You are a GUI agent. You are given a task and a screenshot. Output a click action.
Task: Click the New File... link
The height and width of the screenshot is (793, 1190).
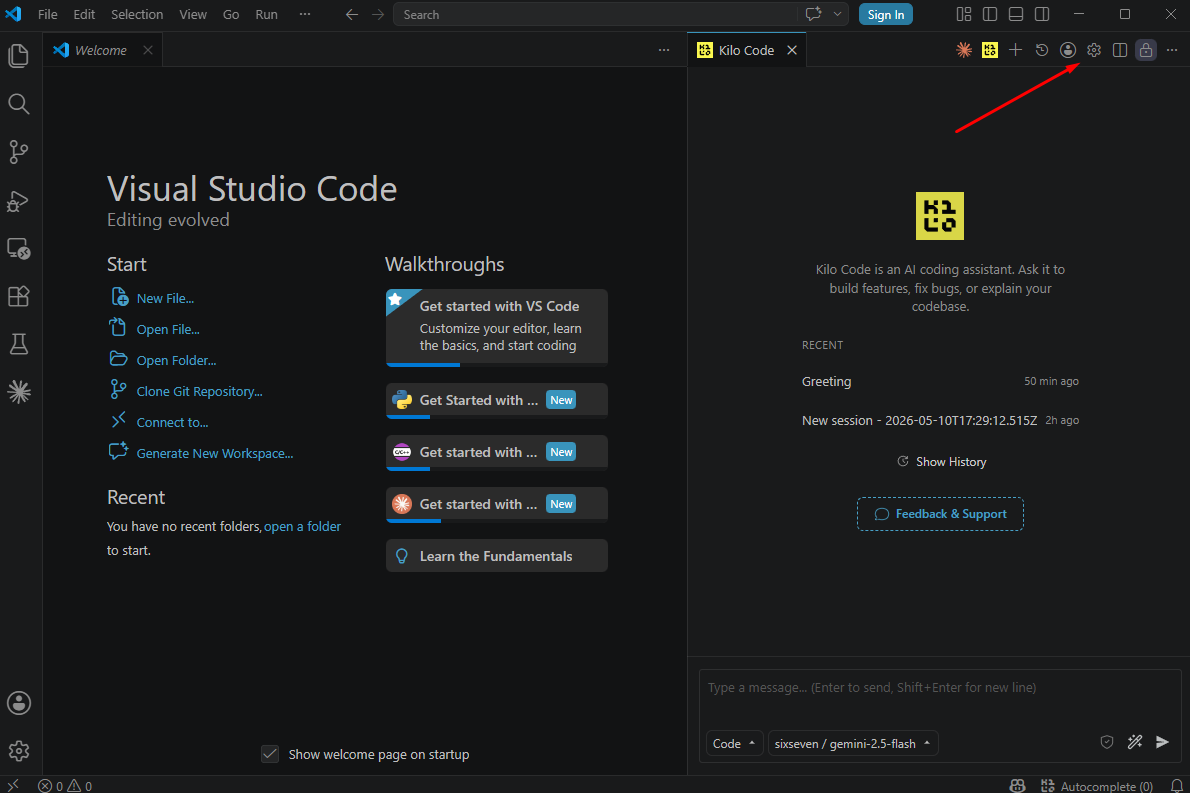[x=165, y=298]
